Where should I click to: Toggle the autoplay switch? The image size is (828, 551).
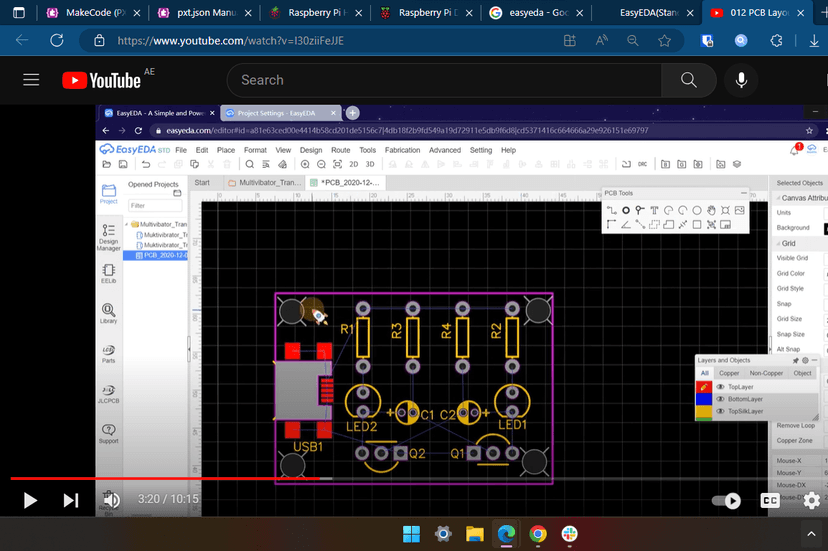click(x=727, y=500)
